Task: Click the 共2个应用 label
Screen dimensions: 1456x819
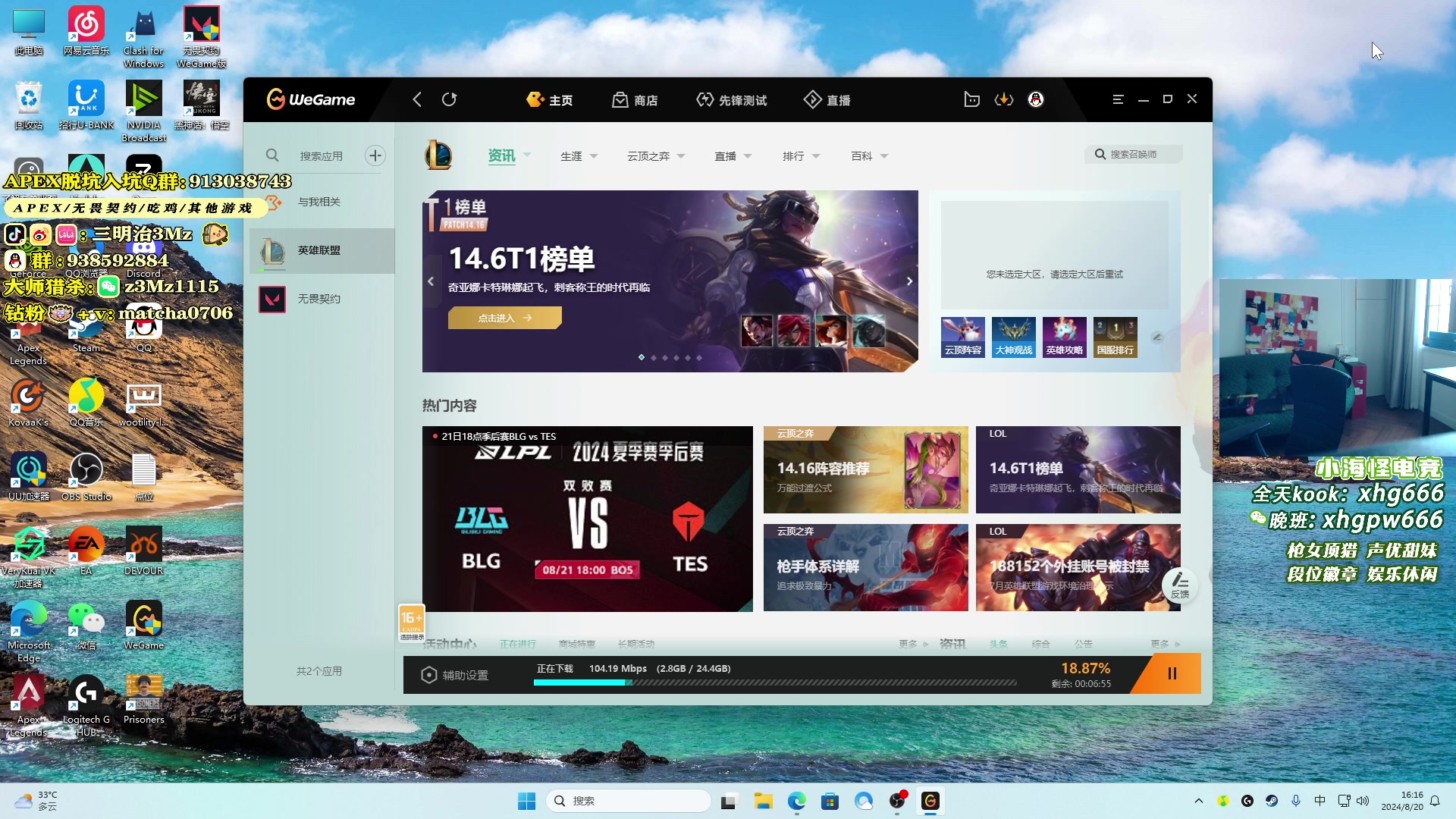Action: pyautogui.click(x=319, y=671)
